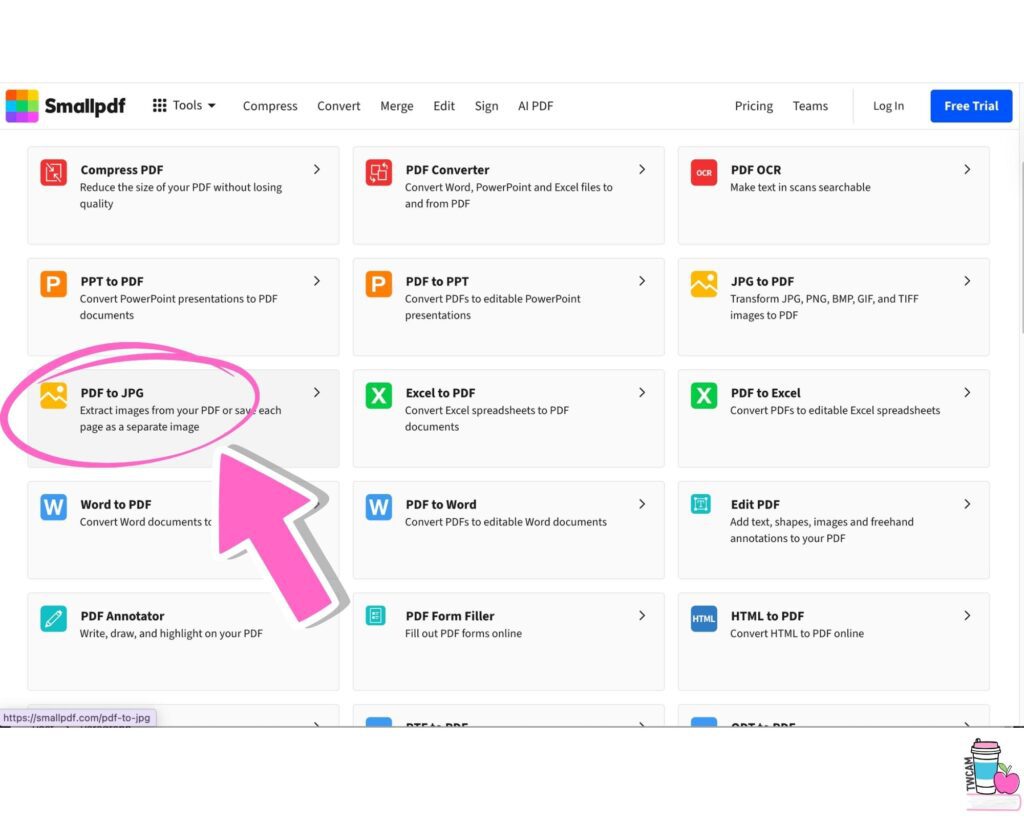Image resolution: width=1024 pixels, height=823 pixels.
Task: Select the PDF Annotator pencil icon
Action: pos(54,619)
